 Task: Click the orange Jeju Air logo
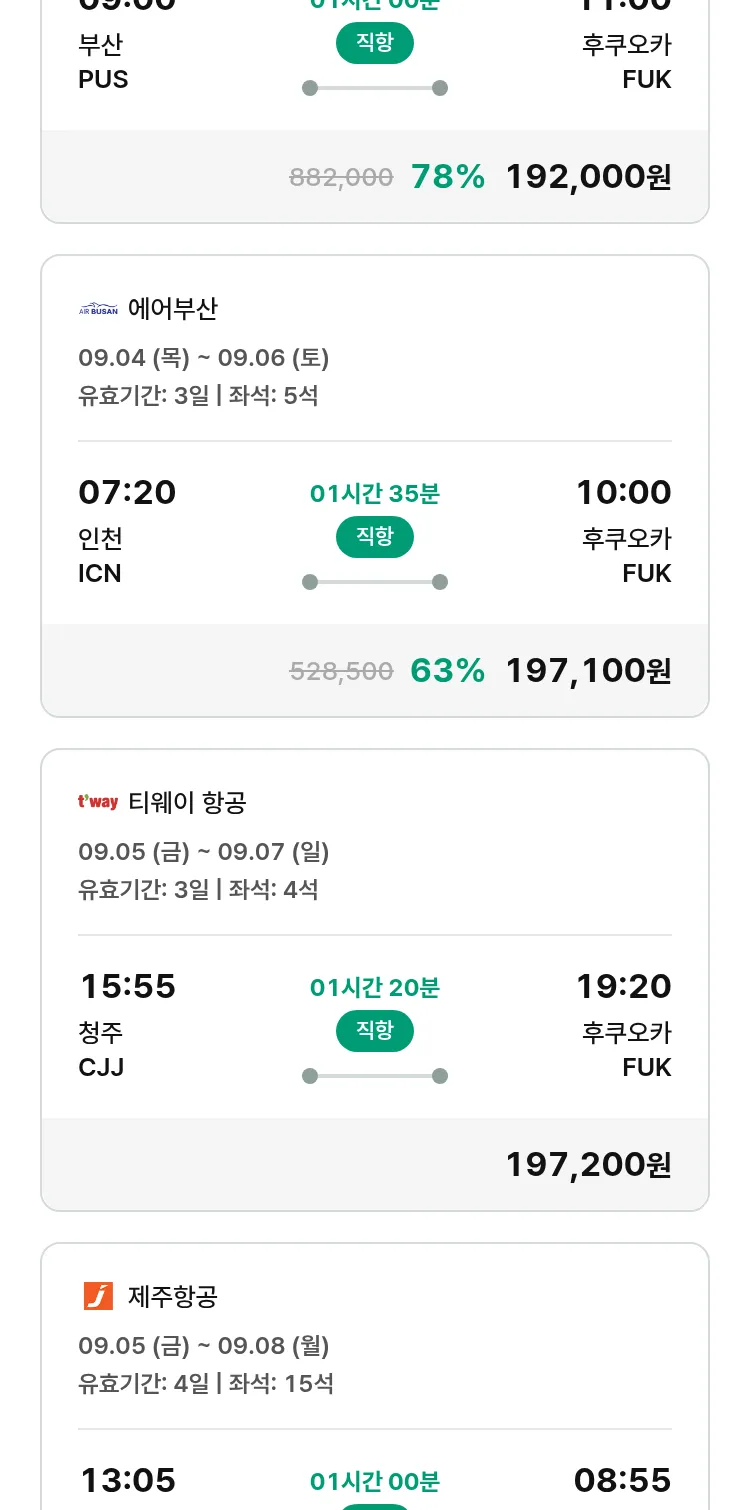tap(98, 1296)
